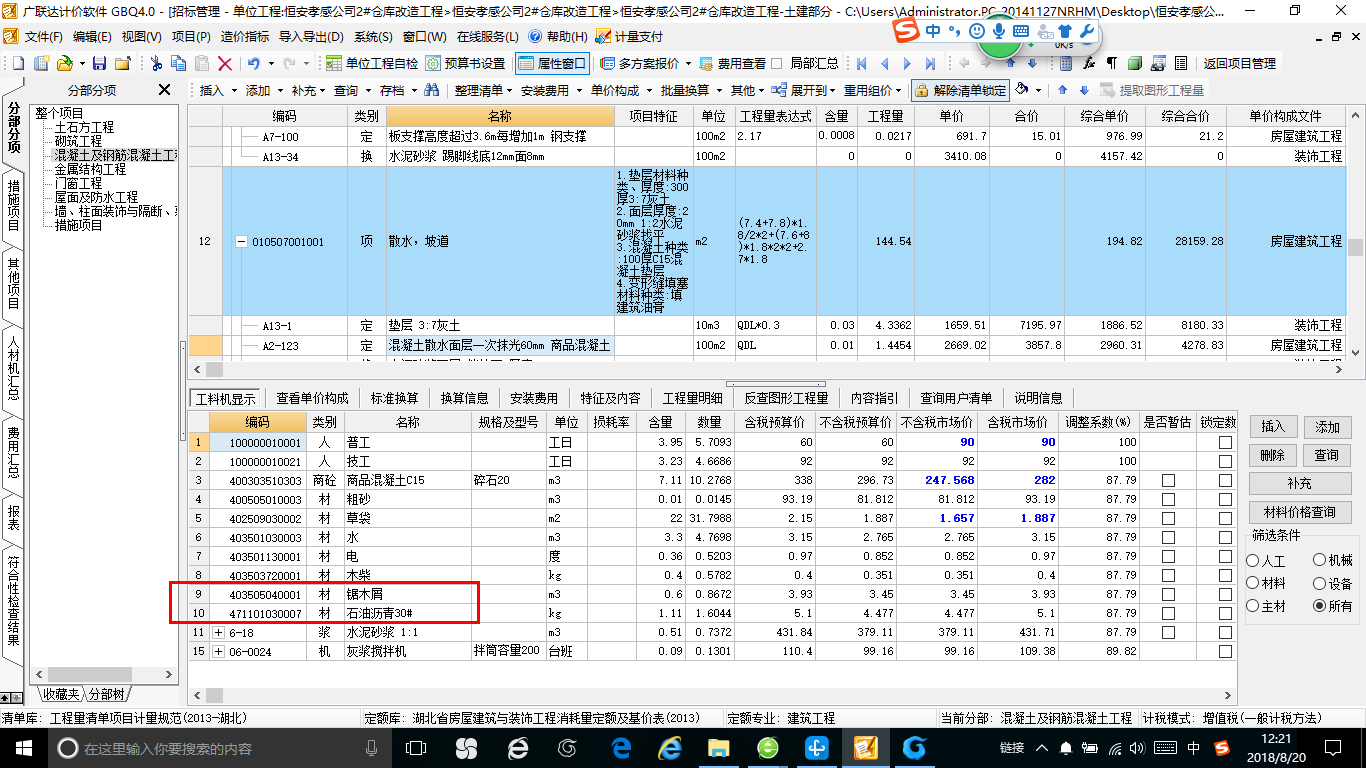This screenshot has height=768, width=1366.
Task: Click the Cut scissors icon
Action: click(156, 63)
